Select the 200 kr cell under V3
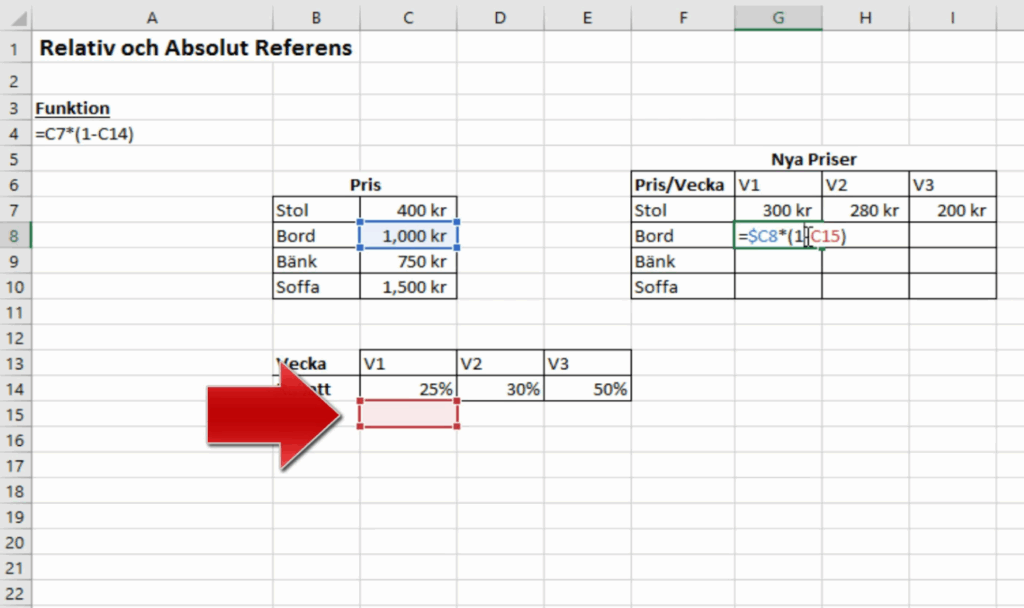The height and width of the screenshot is (608, 1024). point(952,210)
